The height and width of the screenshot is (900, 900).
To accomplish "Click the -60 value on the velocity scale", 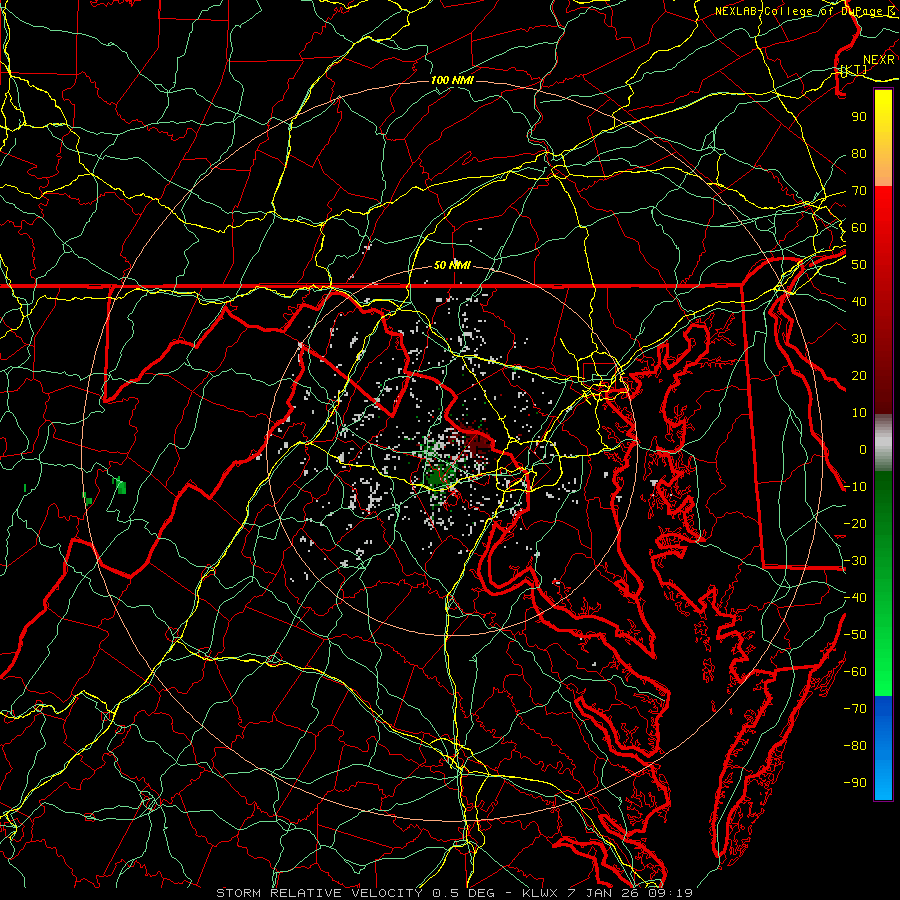I will click(x=855, y=672).
